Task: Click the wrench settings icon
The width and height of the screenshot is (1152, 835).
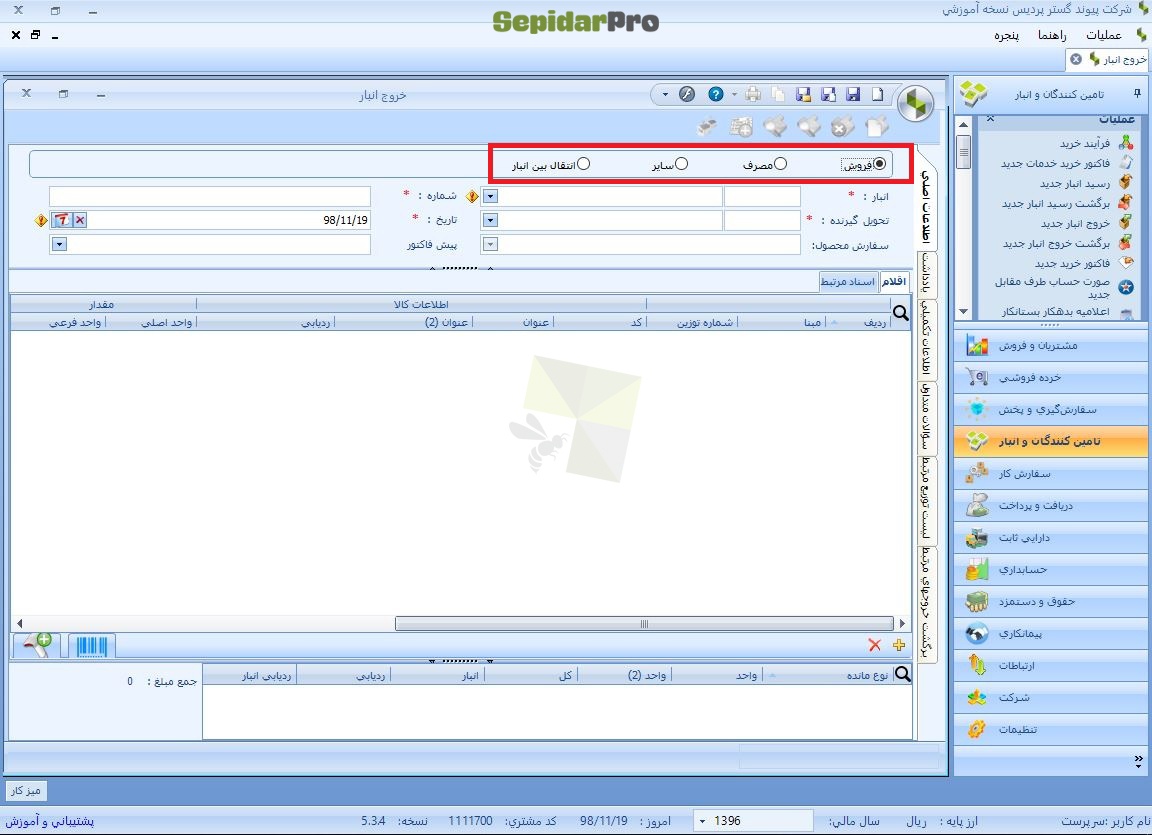Action: (x=687, y=94)
